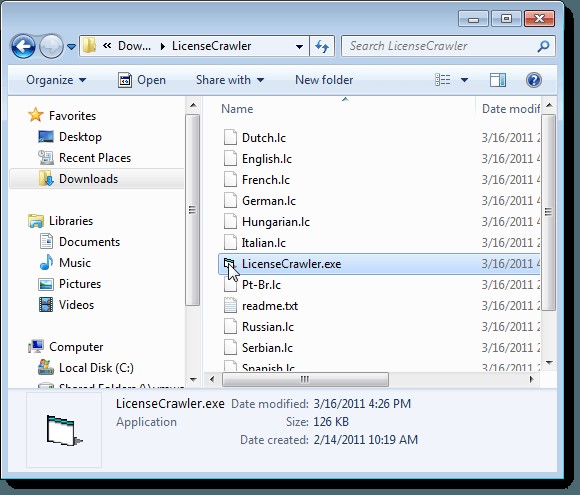Click the readme.txt file name
580x495 pixels.
270,306
